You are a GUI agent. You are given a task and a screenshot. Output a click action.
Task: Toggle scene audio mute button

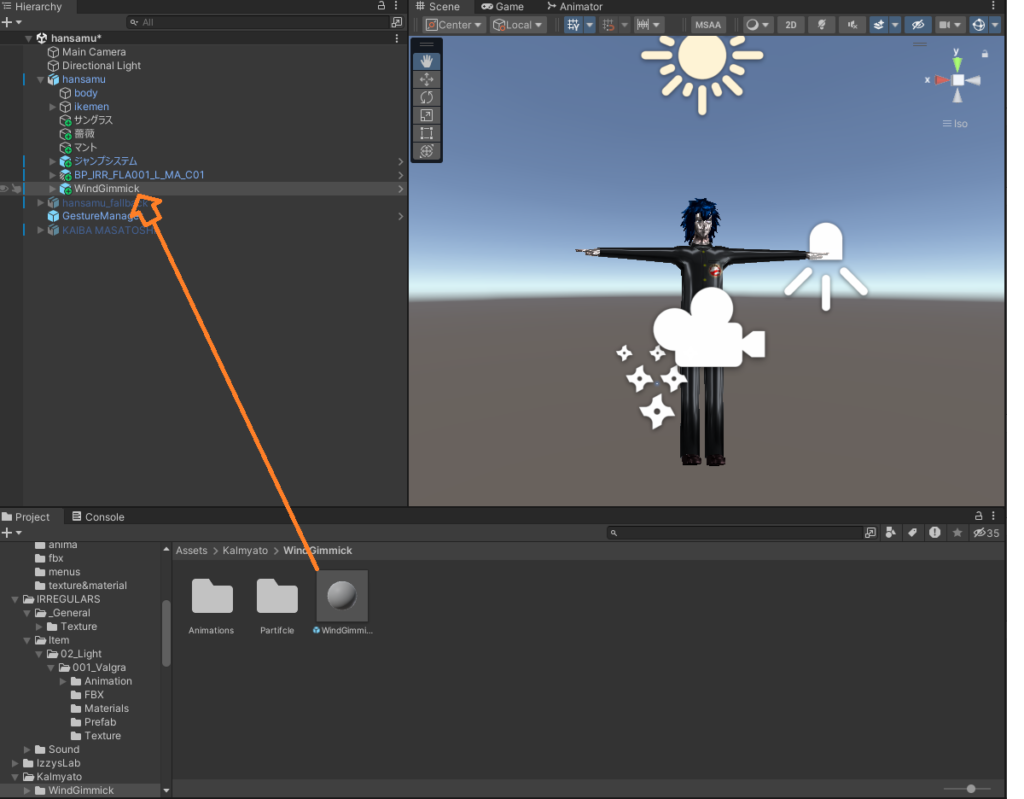tap(852, 25)
